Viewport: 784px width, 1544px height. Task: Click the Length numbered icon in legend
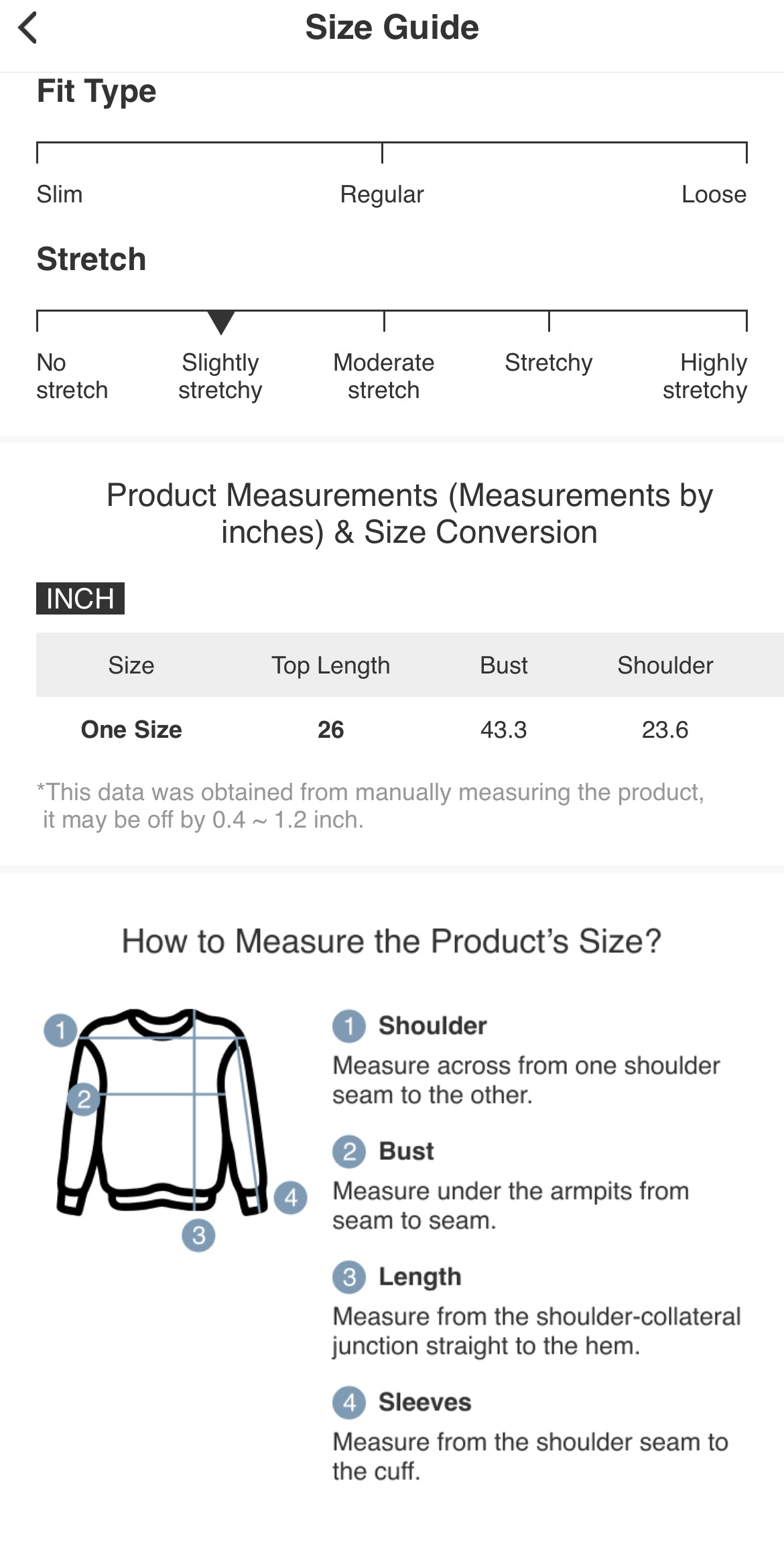349,1277
